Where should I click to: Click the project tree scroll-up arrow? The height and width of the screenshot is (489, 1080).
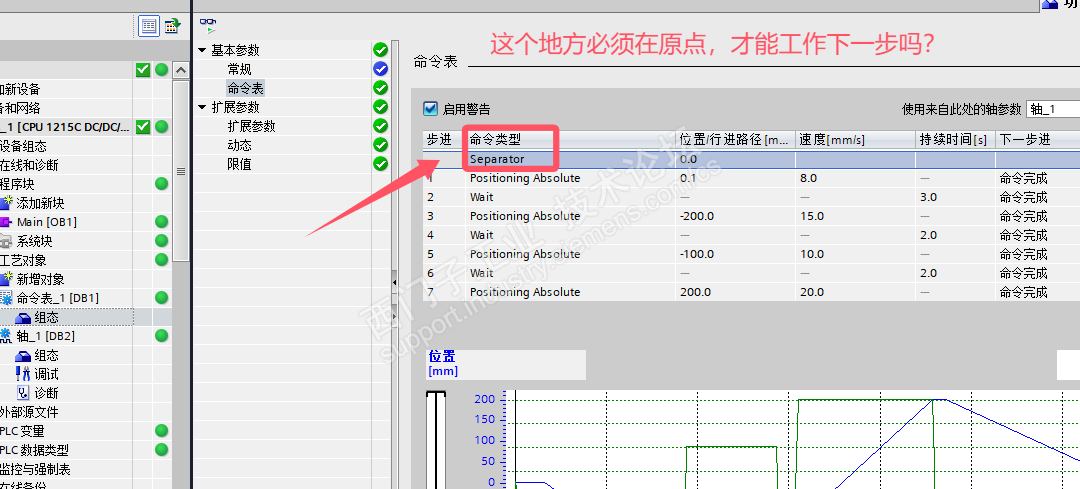coord(180,70)
